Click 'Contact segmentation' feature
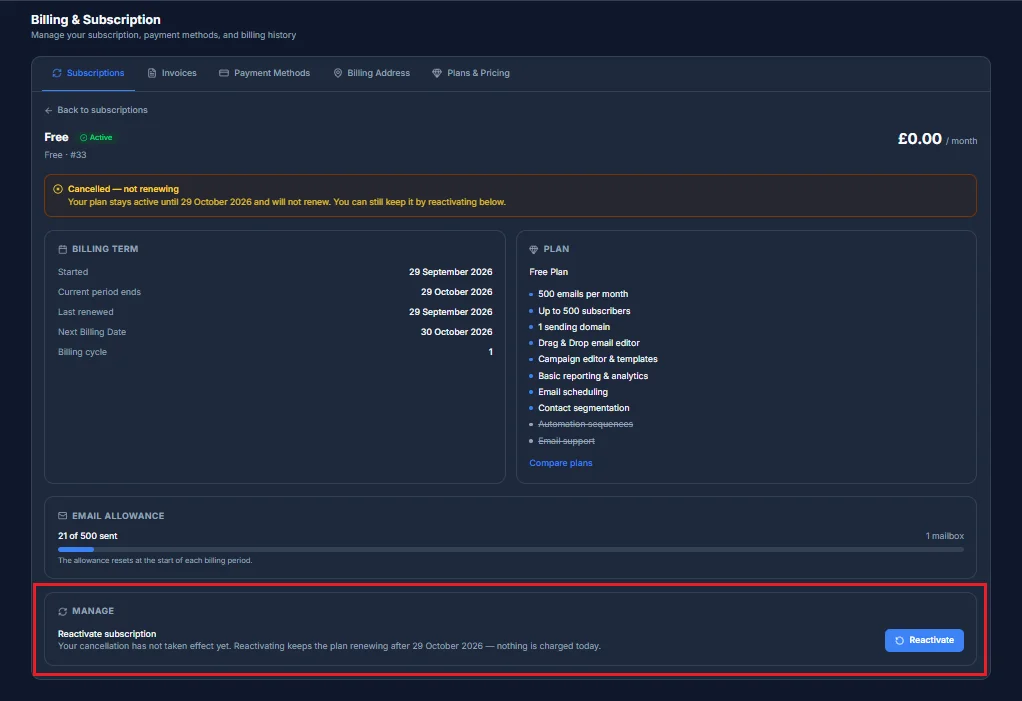Screen dimensions: 1022x701 pos(584,408)
